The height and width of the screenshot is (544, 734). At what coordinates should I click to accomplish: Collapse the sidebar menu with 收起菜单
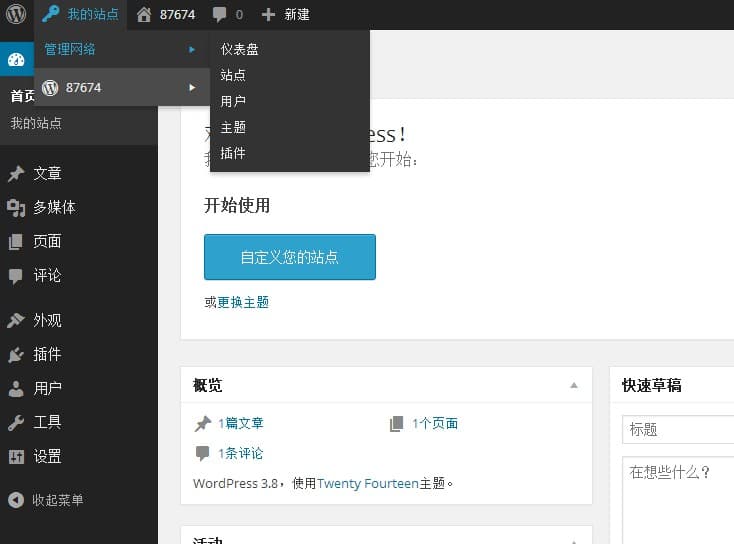tap(46, 500)
